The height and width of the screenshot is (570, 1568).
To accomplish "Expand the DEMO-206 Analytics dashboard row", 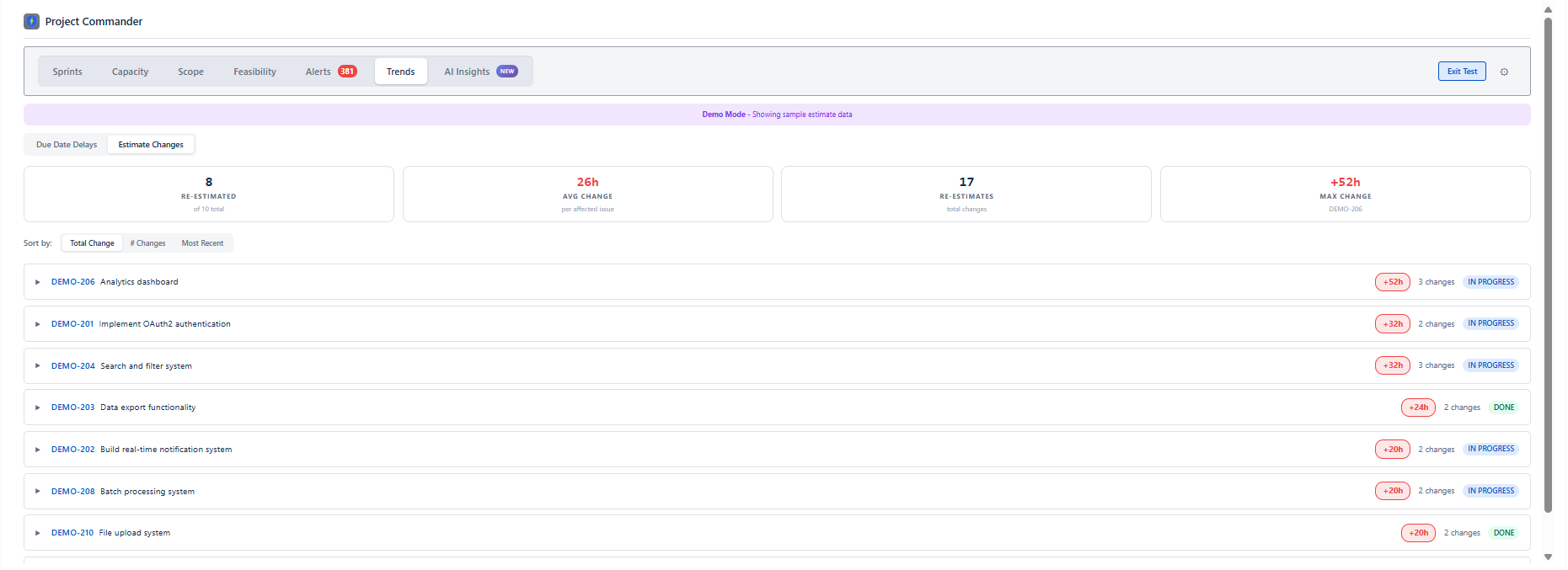I will (37, 282).
